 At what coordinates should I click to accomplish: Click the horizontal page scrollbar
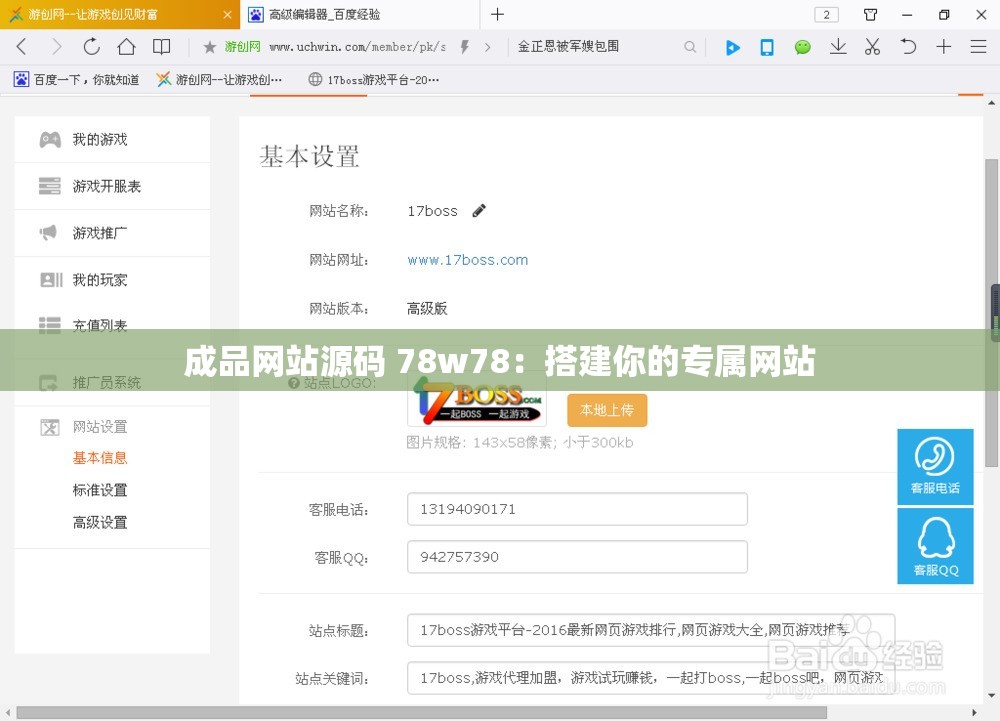[421, 712]
